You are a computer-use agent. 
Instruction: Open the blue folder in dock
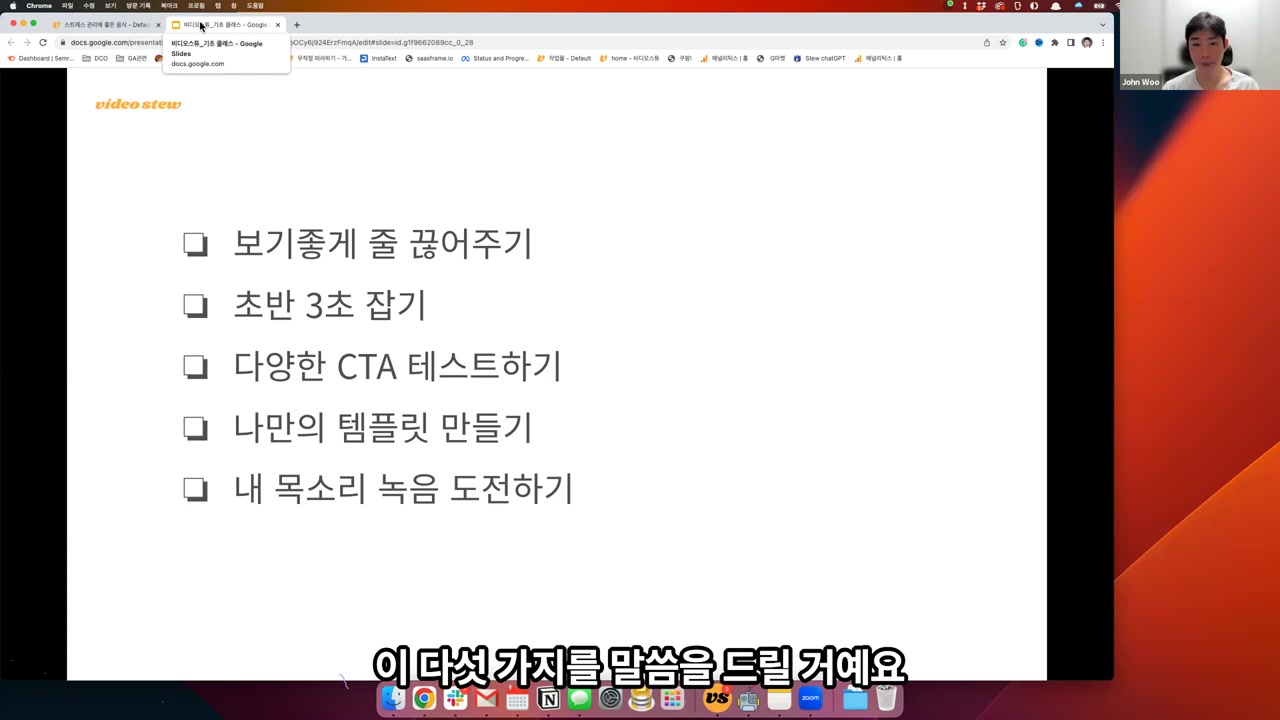(855, 699)
